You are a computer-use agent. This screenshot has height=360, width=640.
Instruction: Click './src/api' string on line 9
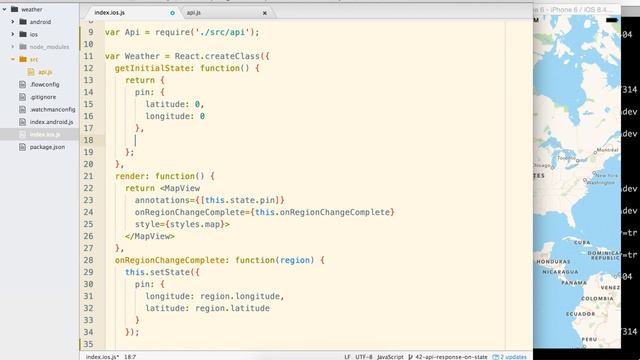tap(222, 32)
